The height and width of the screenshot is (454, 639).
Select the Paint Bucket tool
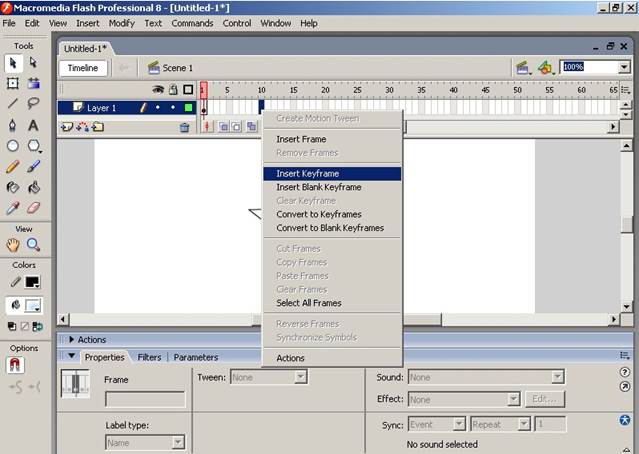coord(33,187)
